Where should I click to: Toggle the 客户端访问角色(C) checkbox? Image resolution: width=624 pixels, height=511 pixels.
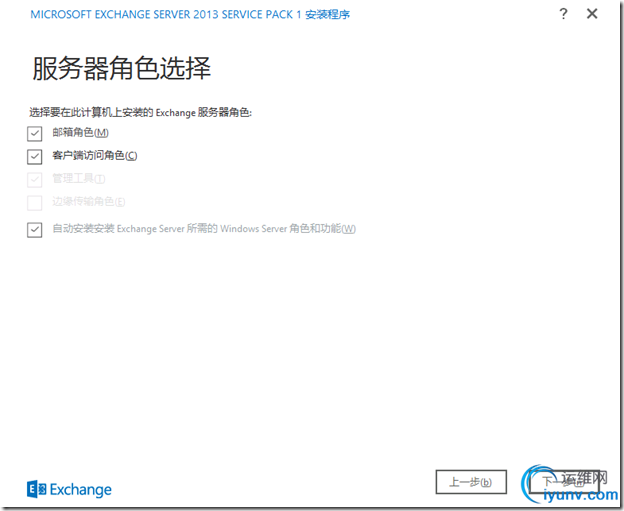35,157
